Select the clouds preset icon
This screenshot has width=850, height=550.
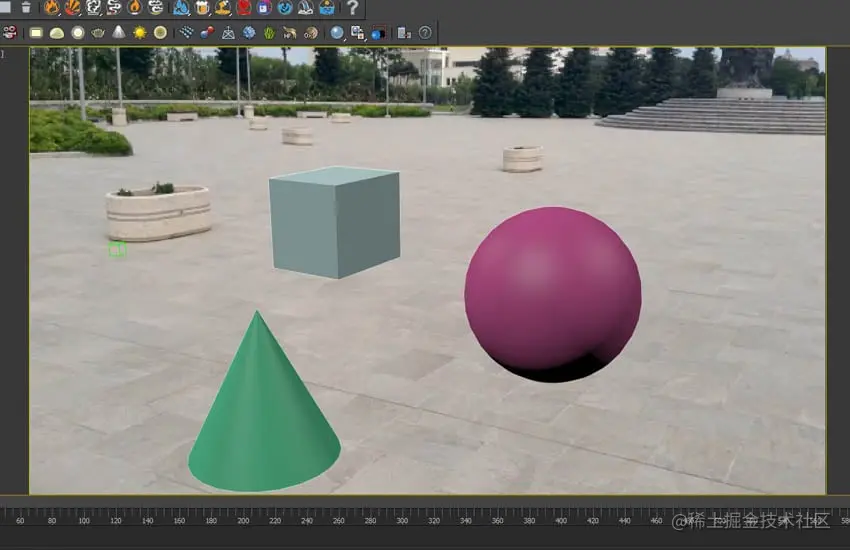click(x=156, y=7)
